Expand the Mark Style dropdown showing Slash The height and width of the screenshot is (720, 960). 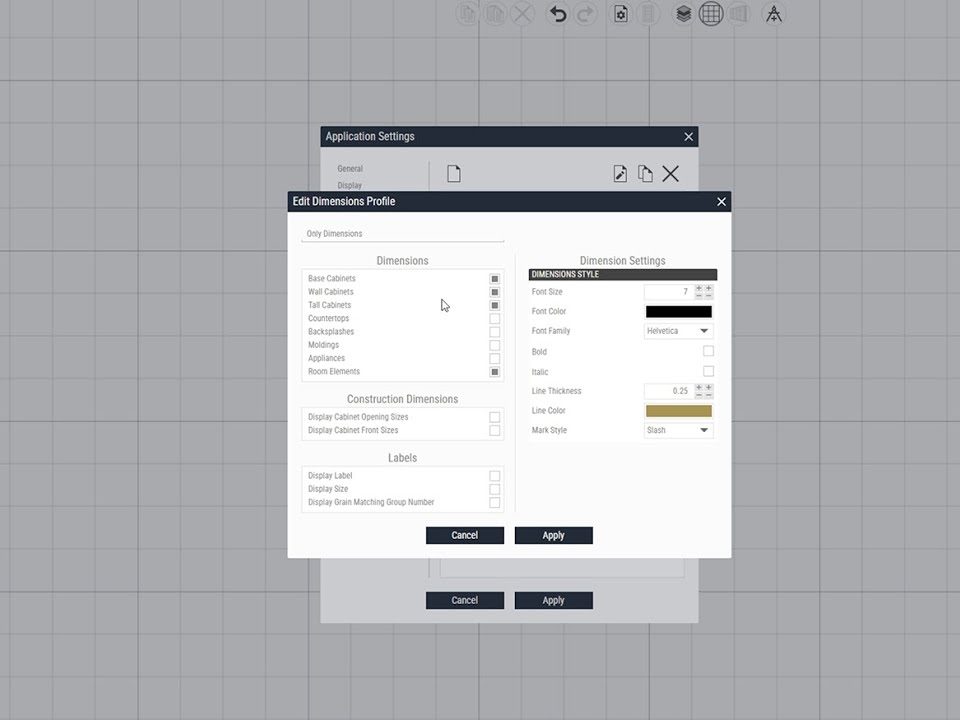coord(678,430)
